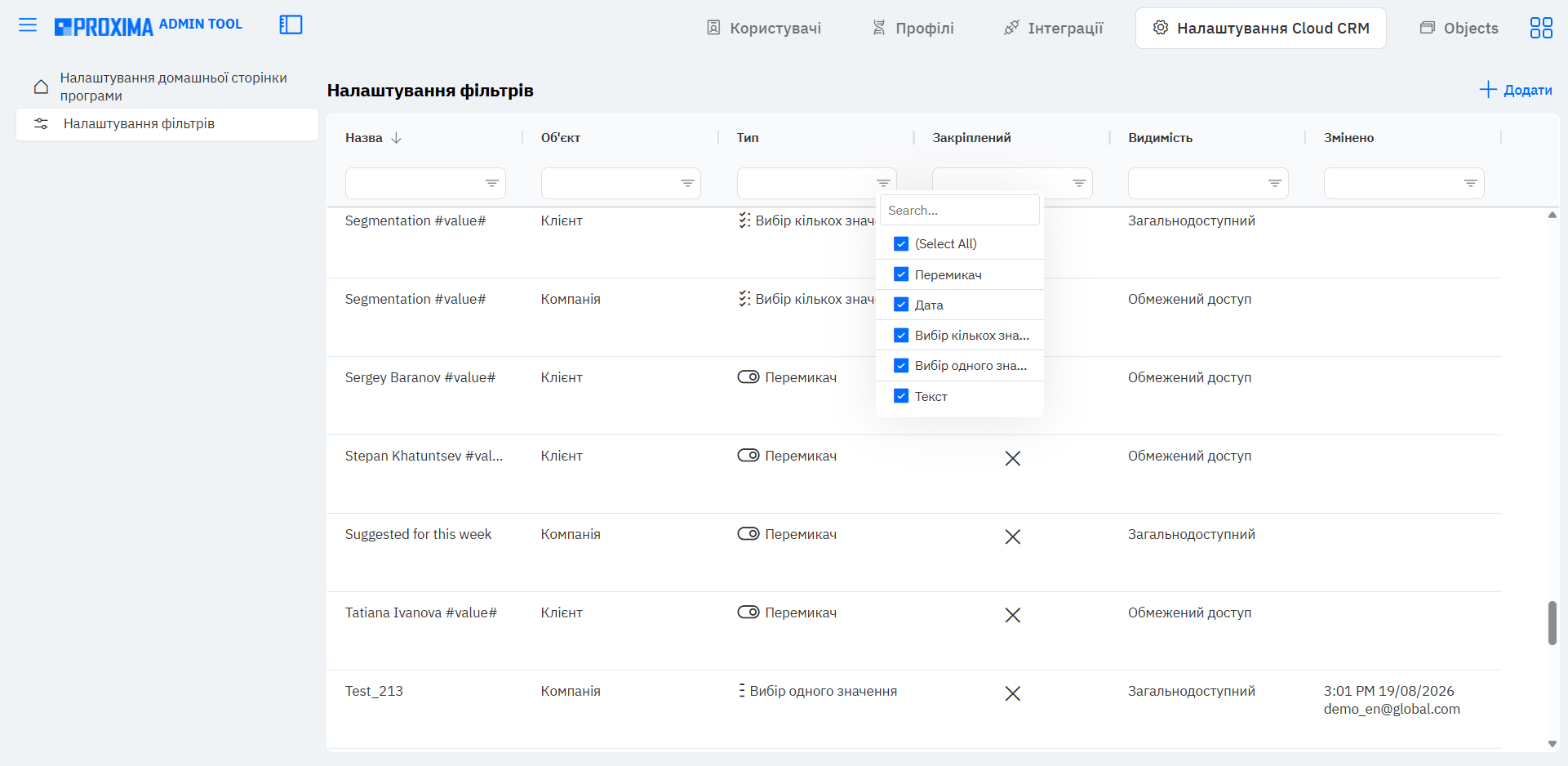The height and width of the screenshot is (766, 1568).
Task: Uncheck the Вибір одного зна... checkbox
Action: point(901,366)
